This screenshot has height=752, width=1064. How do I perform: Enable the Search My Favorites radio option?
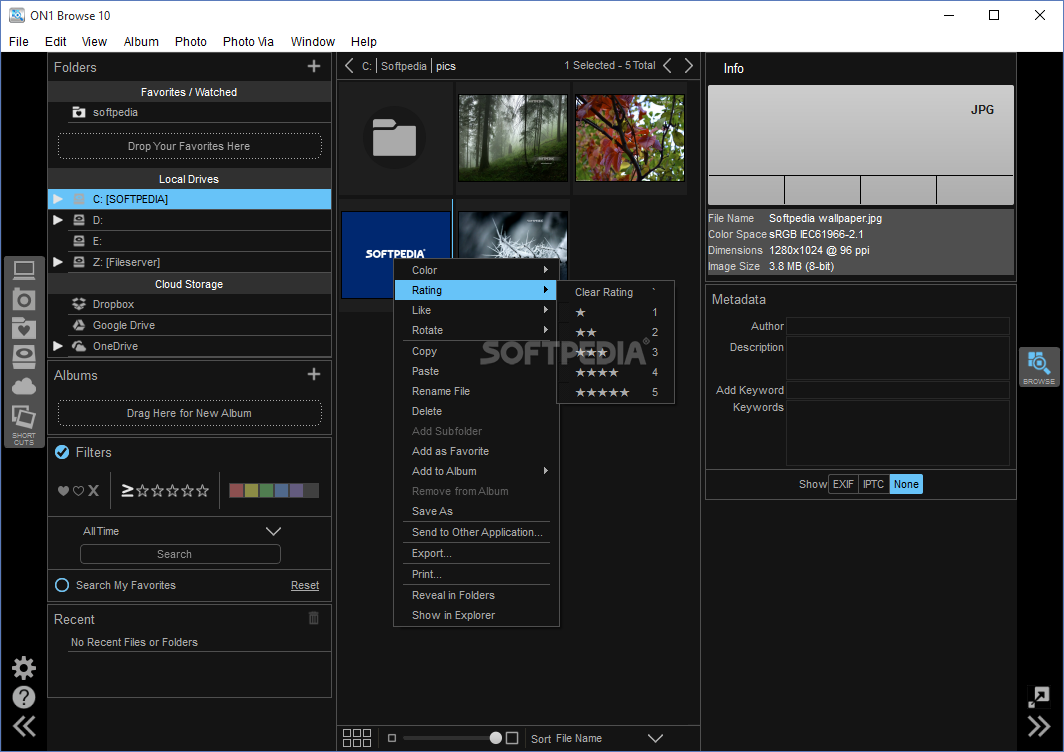point(62,585)
